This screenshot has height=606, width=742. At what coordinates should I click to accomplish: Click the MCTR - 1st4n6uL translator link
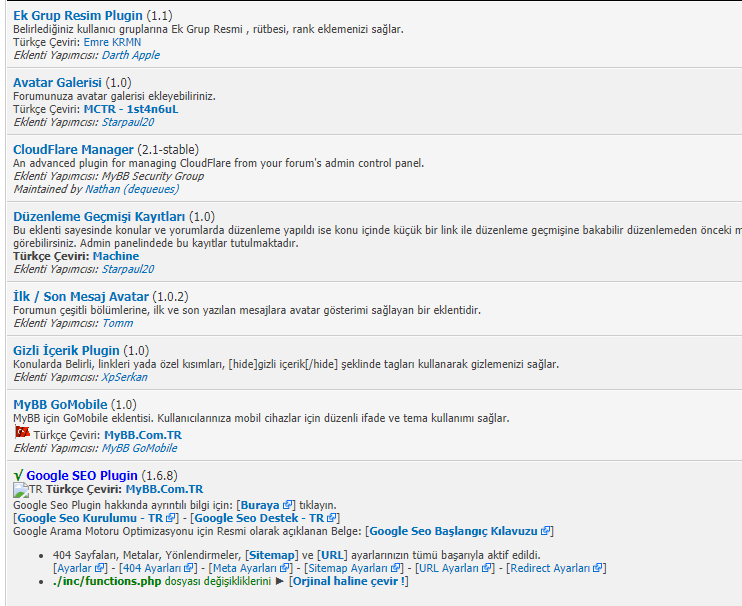(131, 109)
